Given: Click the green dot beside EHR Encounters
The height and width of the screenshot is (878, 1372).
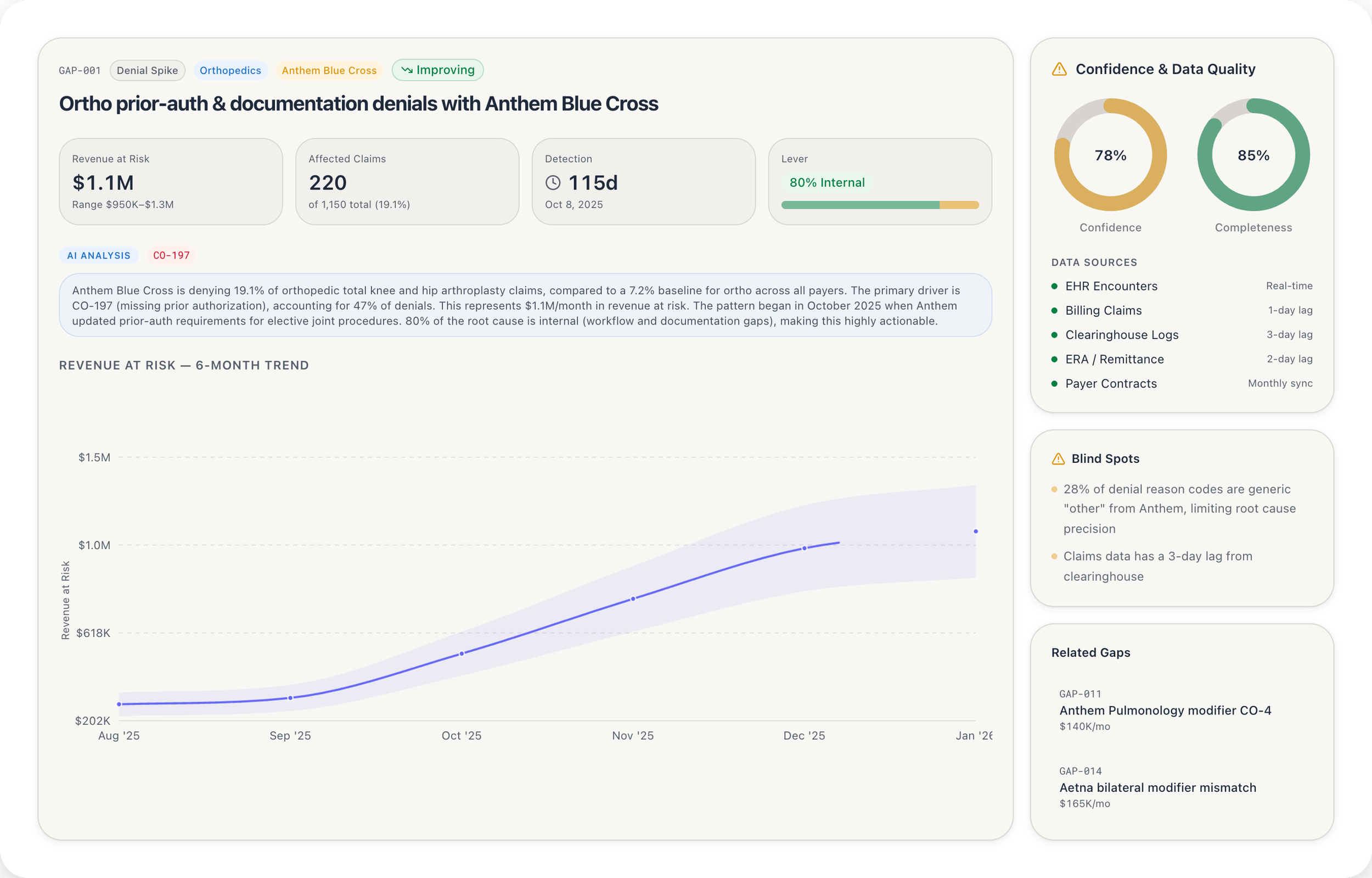Looking at the screenshot, I should click(x=1054, y=286).
